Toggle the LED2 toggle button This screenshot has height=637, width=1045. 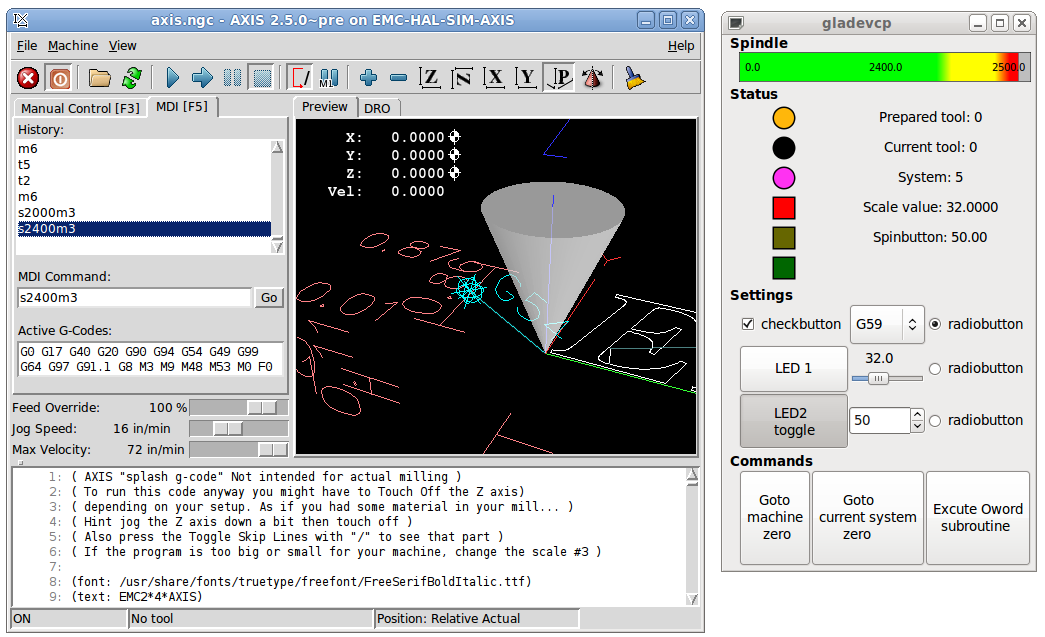[x=794, y=421]
